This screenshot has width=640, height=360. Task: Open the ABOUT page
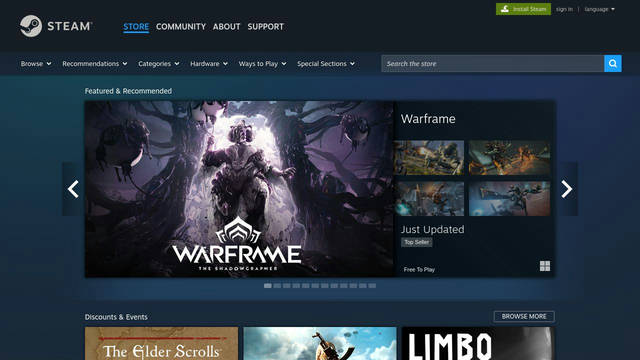[227, 27]
